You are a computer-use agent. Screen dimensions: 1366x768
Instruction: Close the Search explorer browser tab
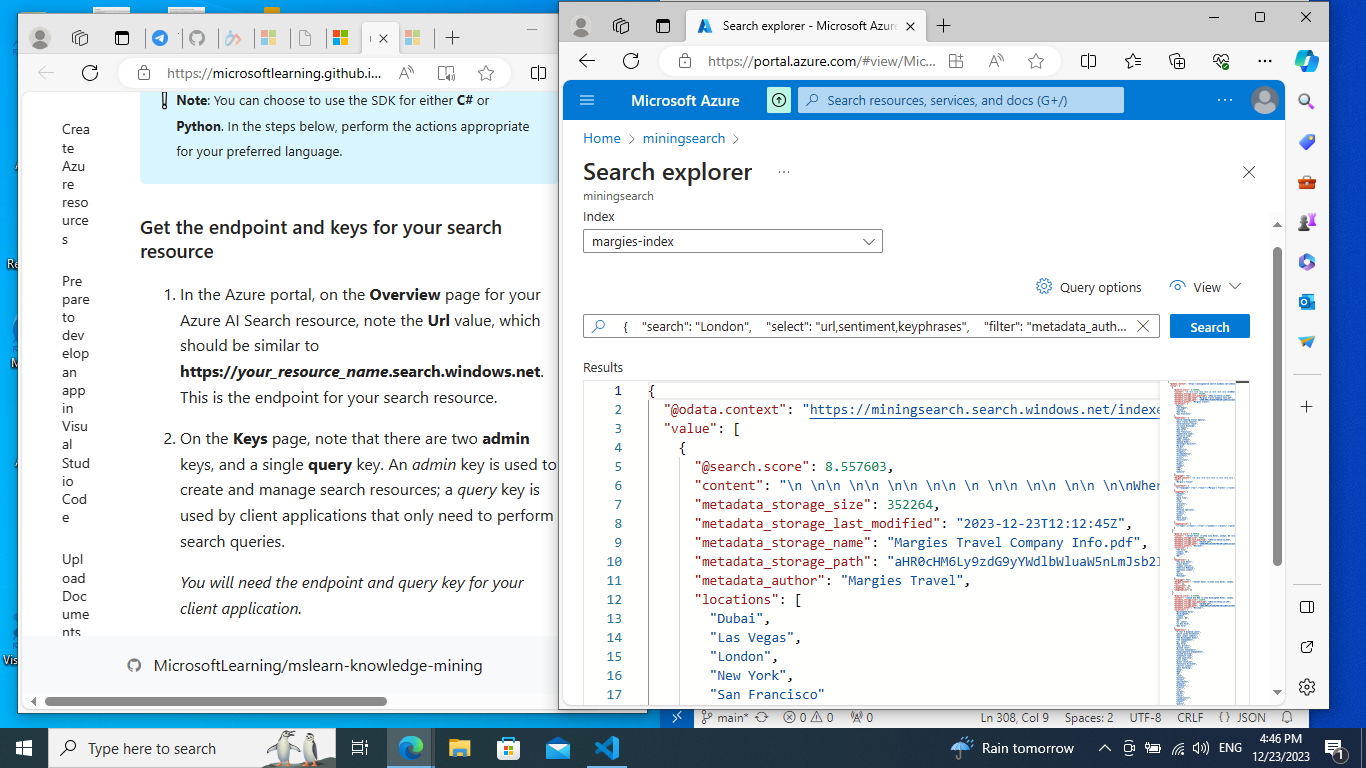911,26
